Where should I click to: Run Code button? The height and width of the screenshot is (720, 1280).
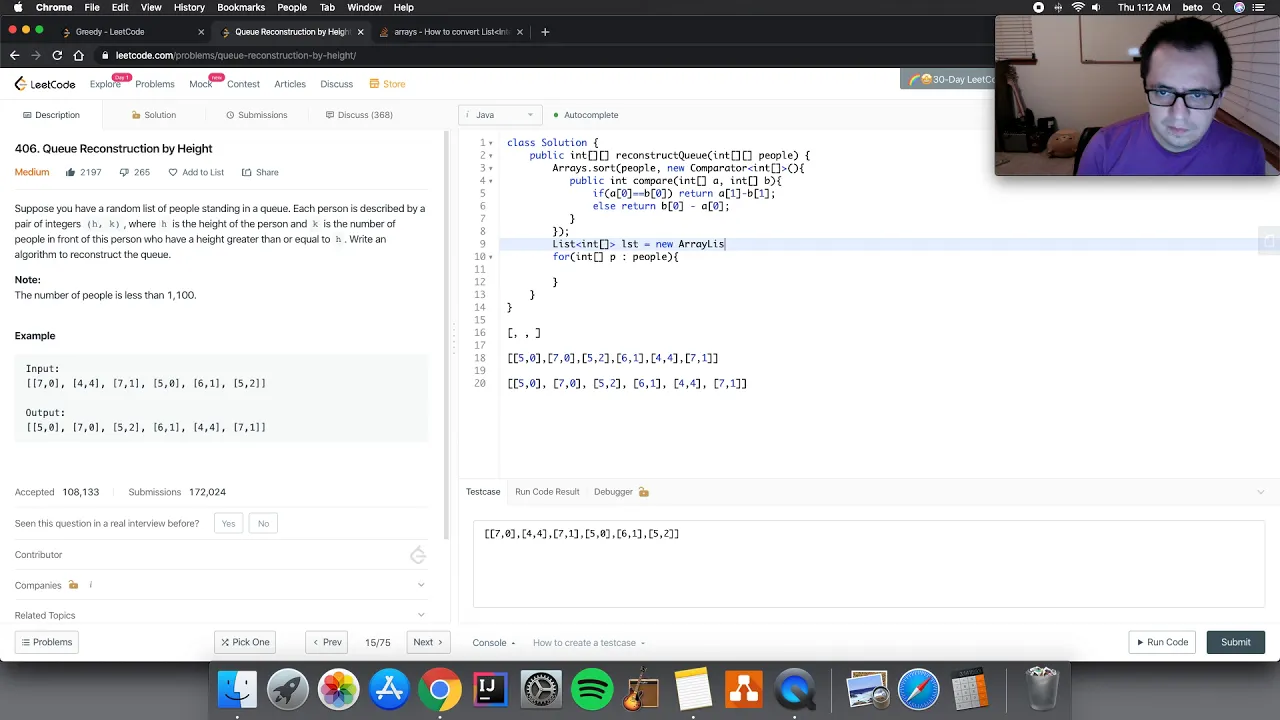[1161, 642]
